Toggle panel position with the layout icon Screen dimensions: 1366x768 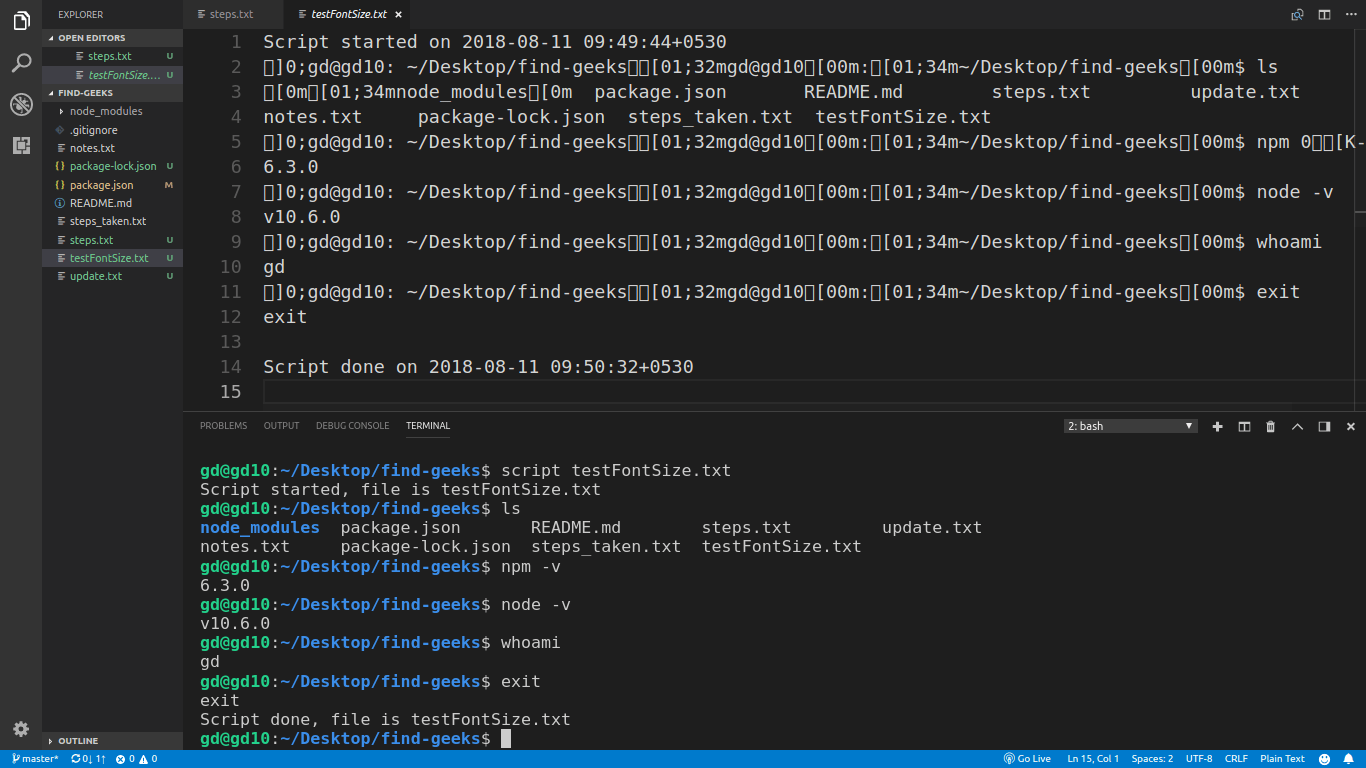tap(1324, 426)
